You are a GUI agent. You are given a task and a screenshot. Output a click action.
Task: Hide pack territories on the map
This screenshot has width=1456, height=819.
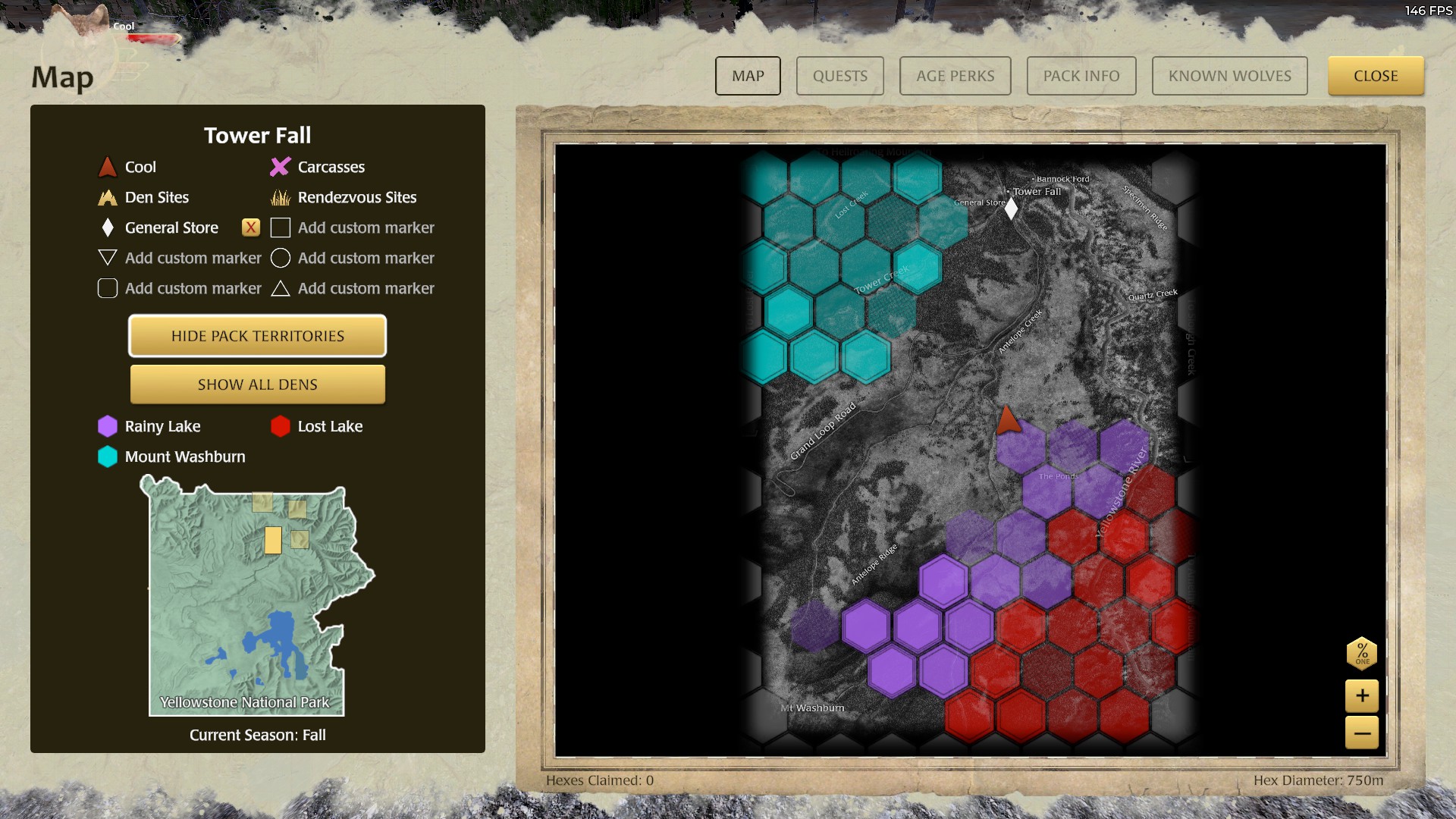point(258,336)
